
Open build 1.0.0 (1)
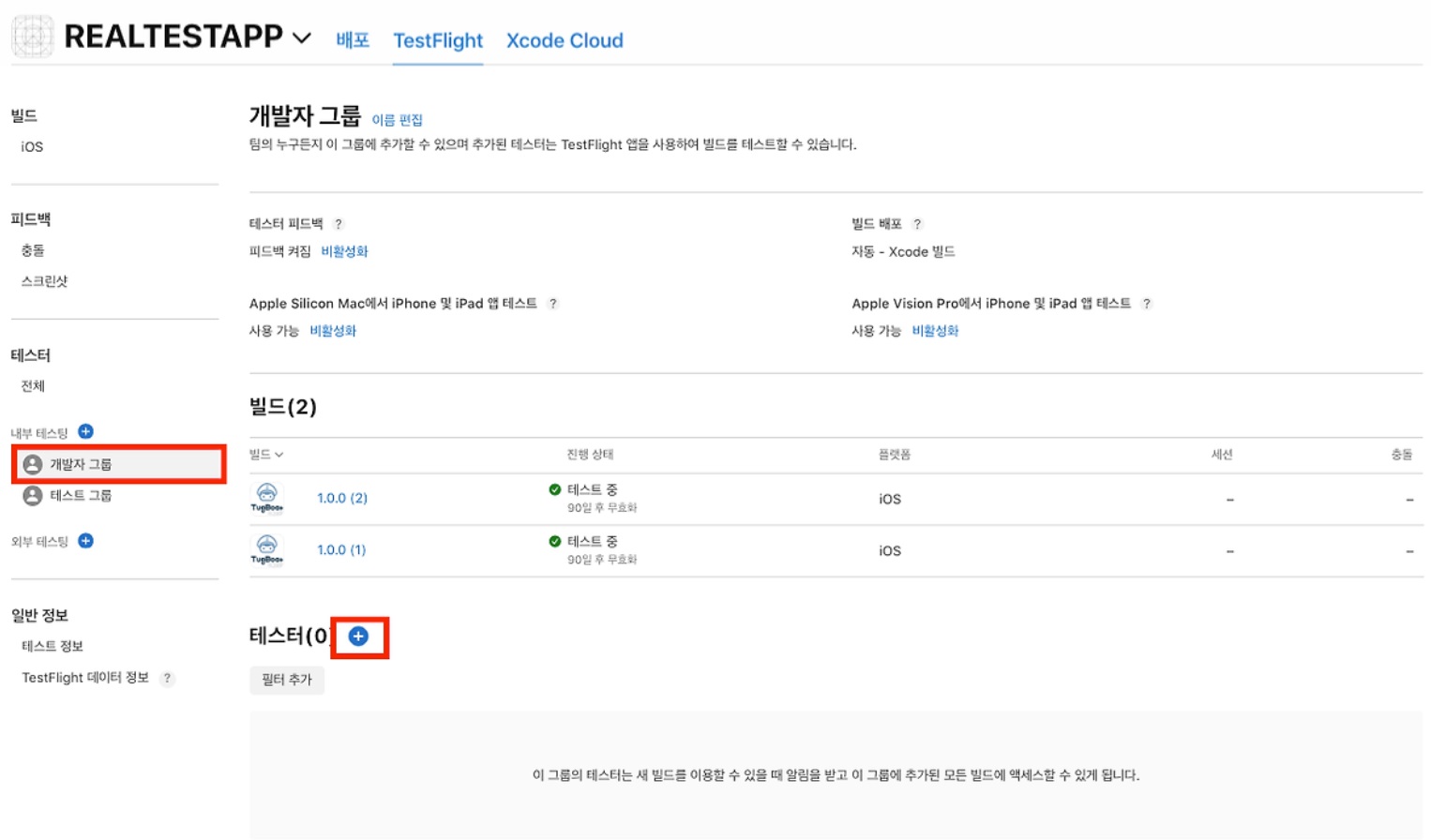[x=341, y=550]
